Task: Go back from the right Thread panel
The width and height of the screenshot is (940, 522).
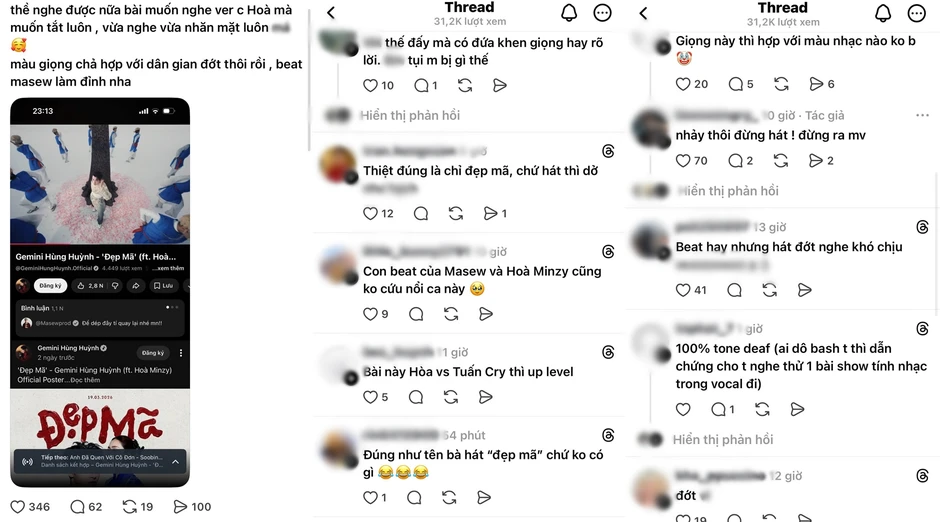Action: coord(643,13)
